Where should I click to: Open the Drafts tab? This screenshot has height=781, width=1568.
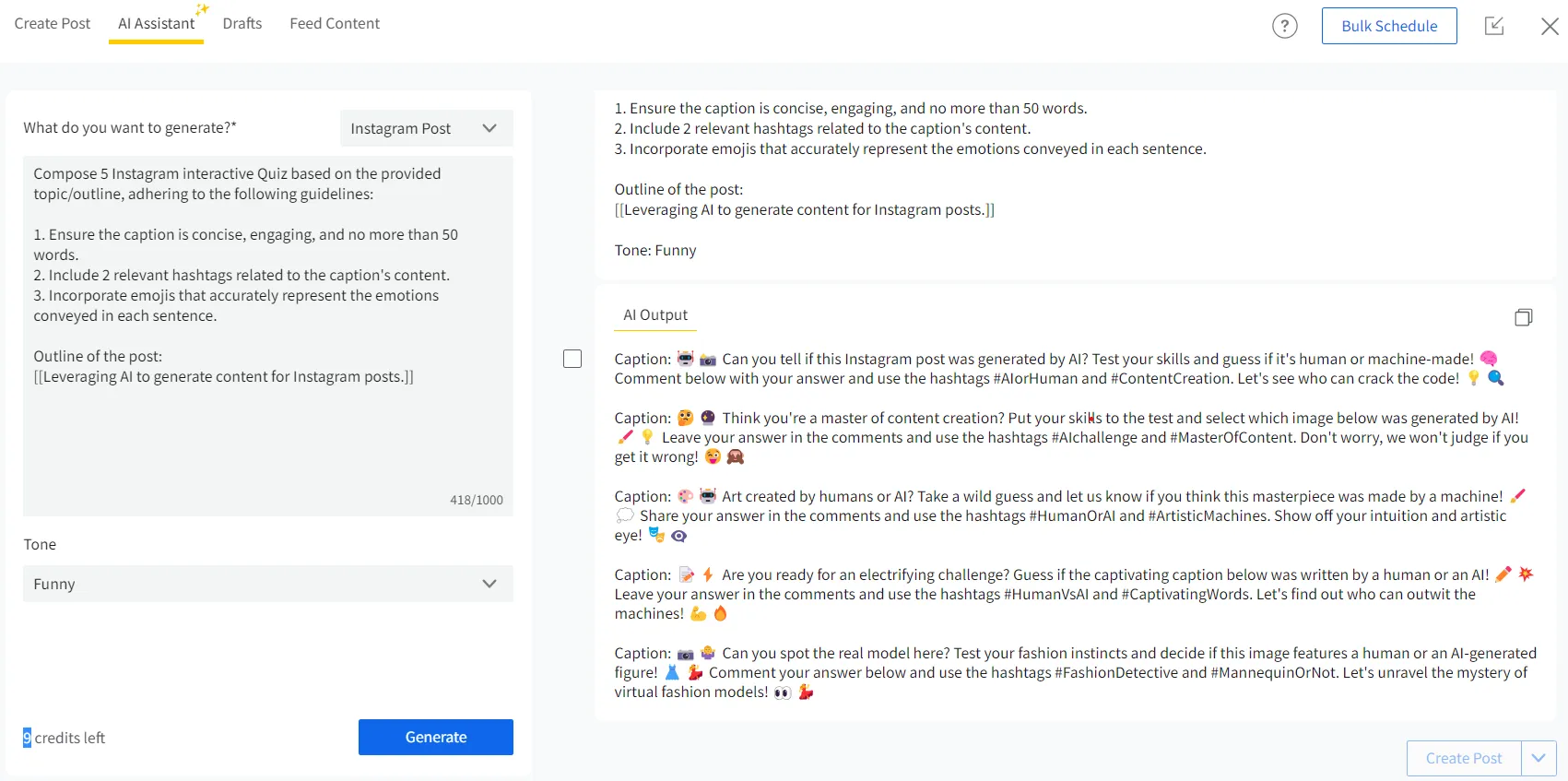[x=242, y=23]
